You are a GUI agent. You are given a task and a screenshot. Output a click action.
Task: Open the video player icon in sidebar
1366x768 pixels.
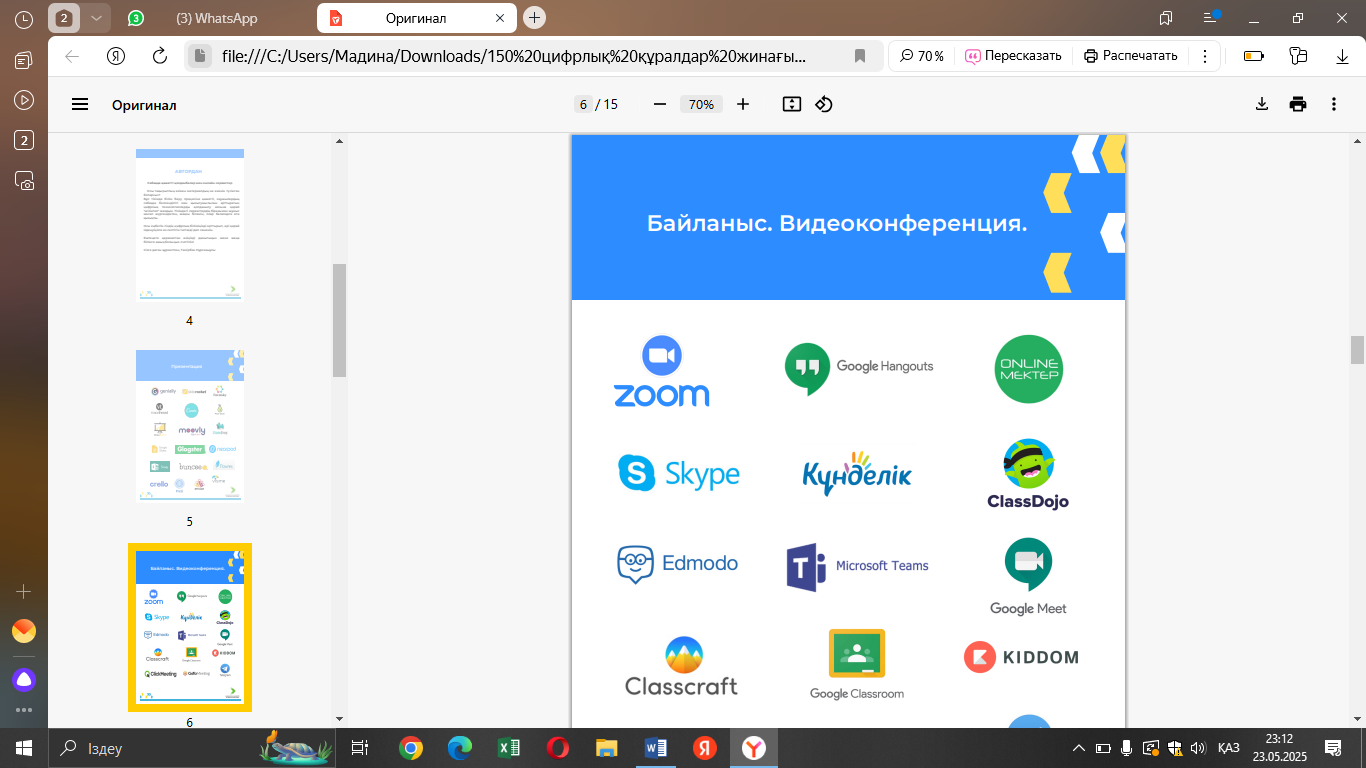coord(24,100)
